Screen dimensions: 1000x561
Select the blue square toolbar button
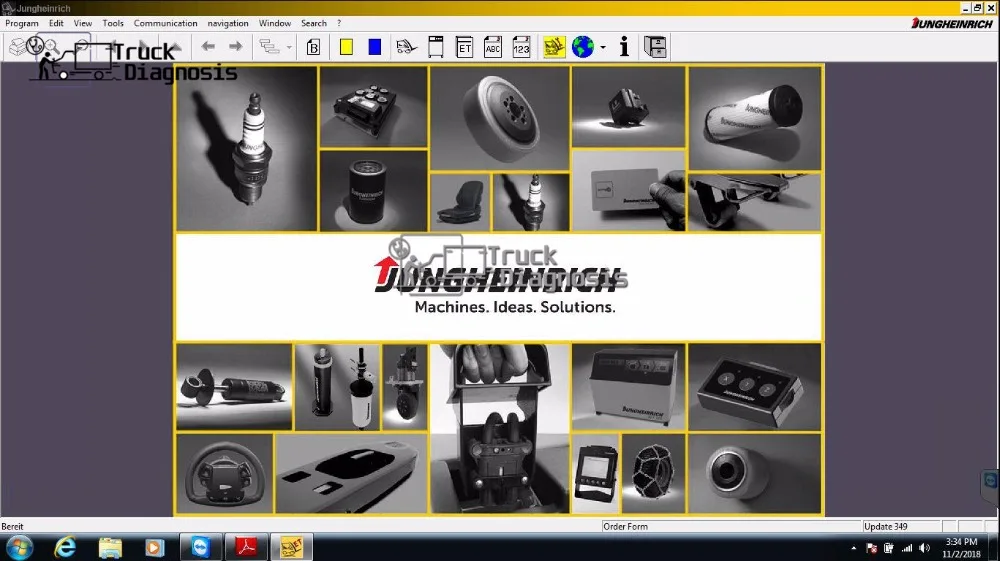375,47
